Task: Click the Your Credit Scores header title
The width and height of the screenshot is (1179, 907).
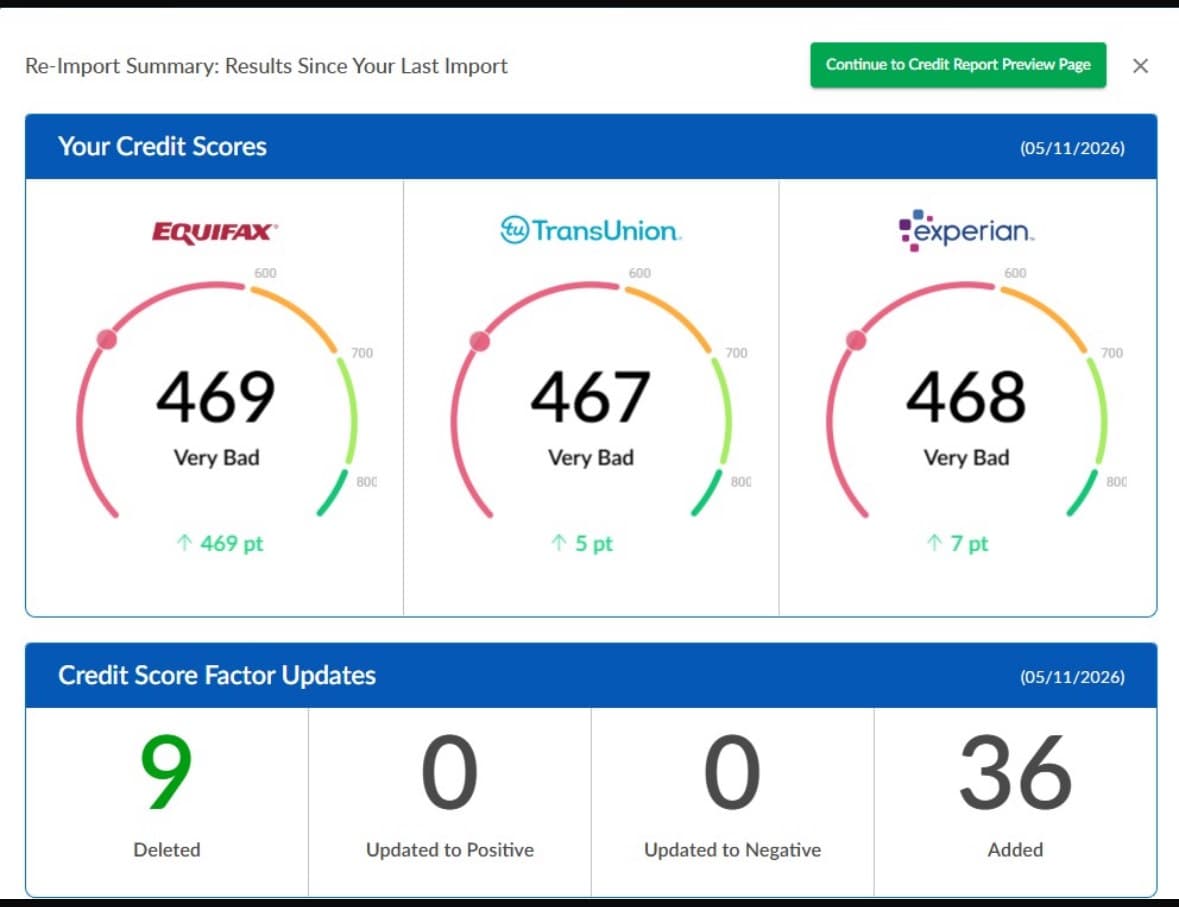Action: [162, 146]
